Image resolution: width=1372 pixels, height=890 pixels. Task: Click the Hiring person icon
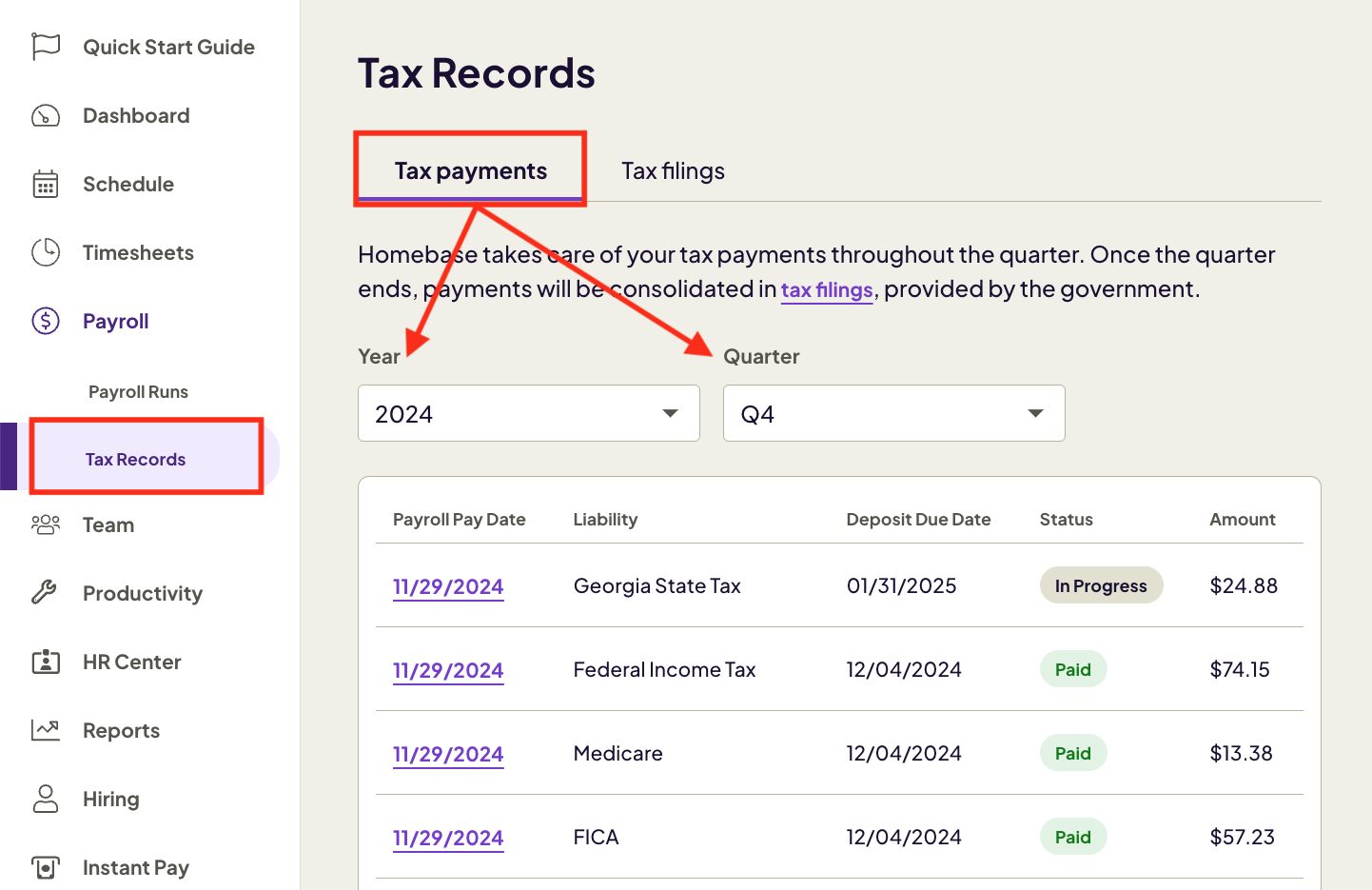click(45, 799)
